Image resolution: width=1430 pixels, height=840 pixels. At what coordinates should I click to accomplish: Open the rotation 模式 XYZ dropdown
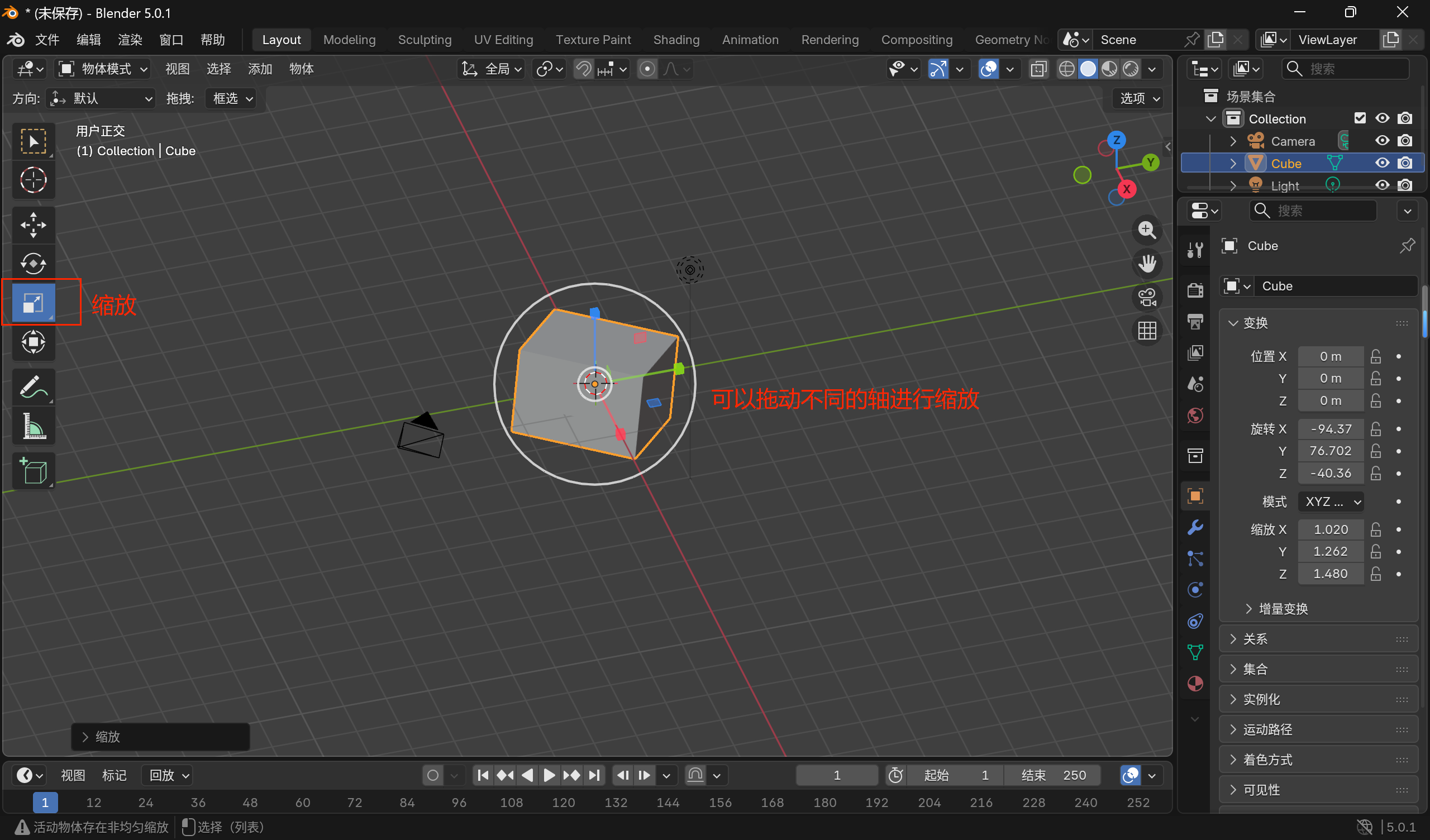tap(1331, 502)
